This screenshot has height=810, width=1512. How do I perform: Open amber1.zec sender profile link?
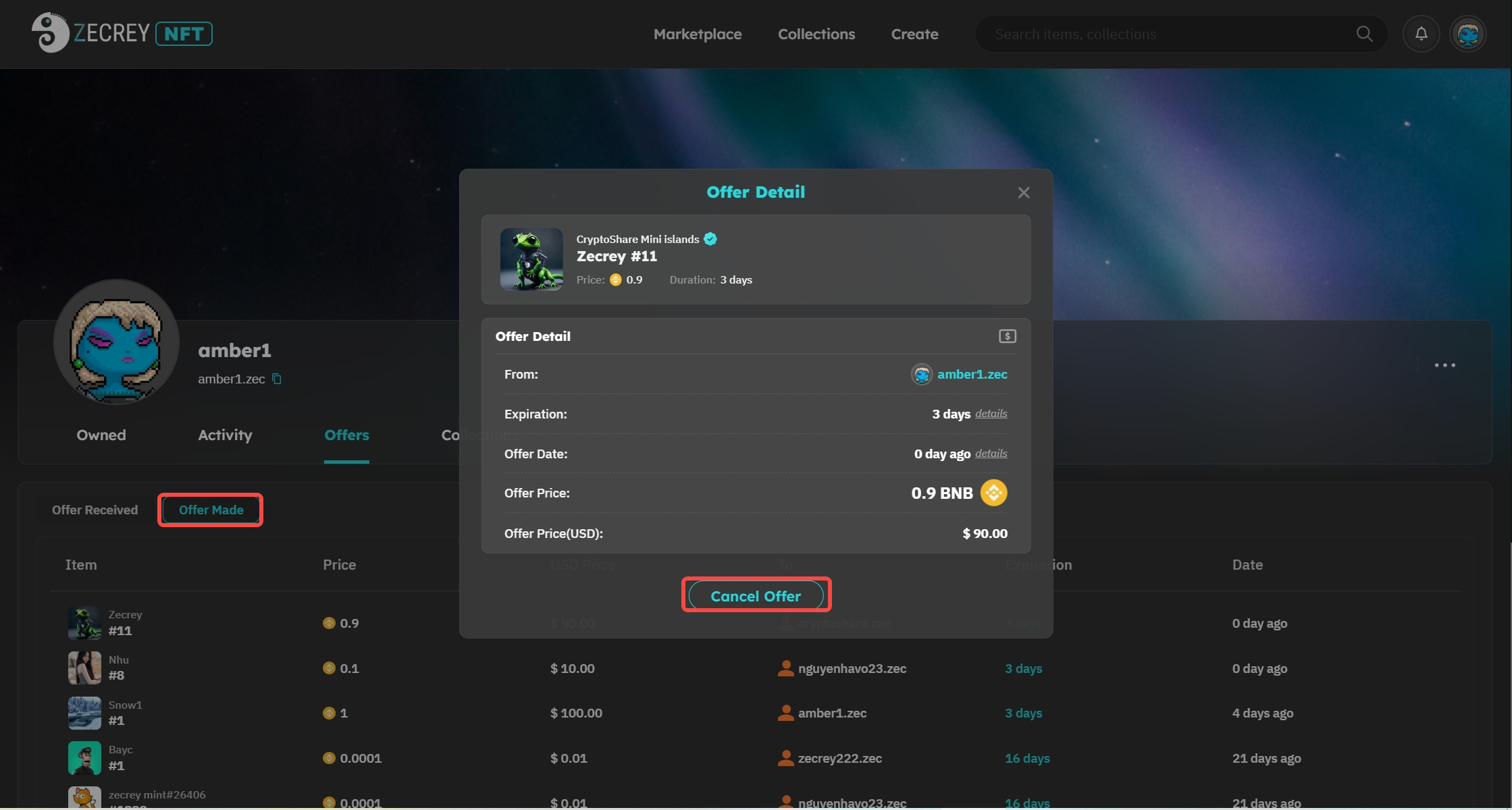coord(972,375)
